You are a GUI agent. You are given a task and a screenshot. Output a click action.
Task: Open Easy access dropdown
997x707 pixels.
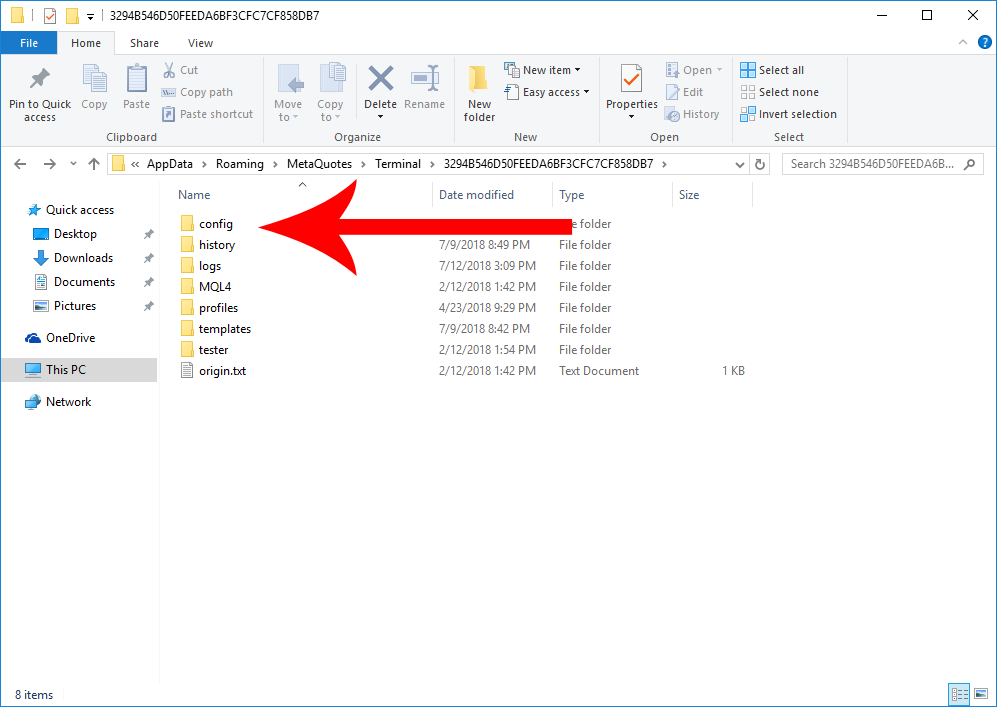pyautogui.click(x=547, y=92)
